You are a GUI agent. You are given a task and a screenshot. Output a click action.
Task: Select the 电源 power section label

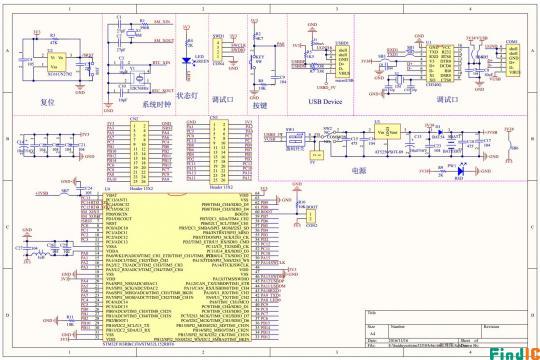pyautogui.click(x=359, y=170)
